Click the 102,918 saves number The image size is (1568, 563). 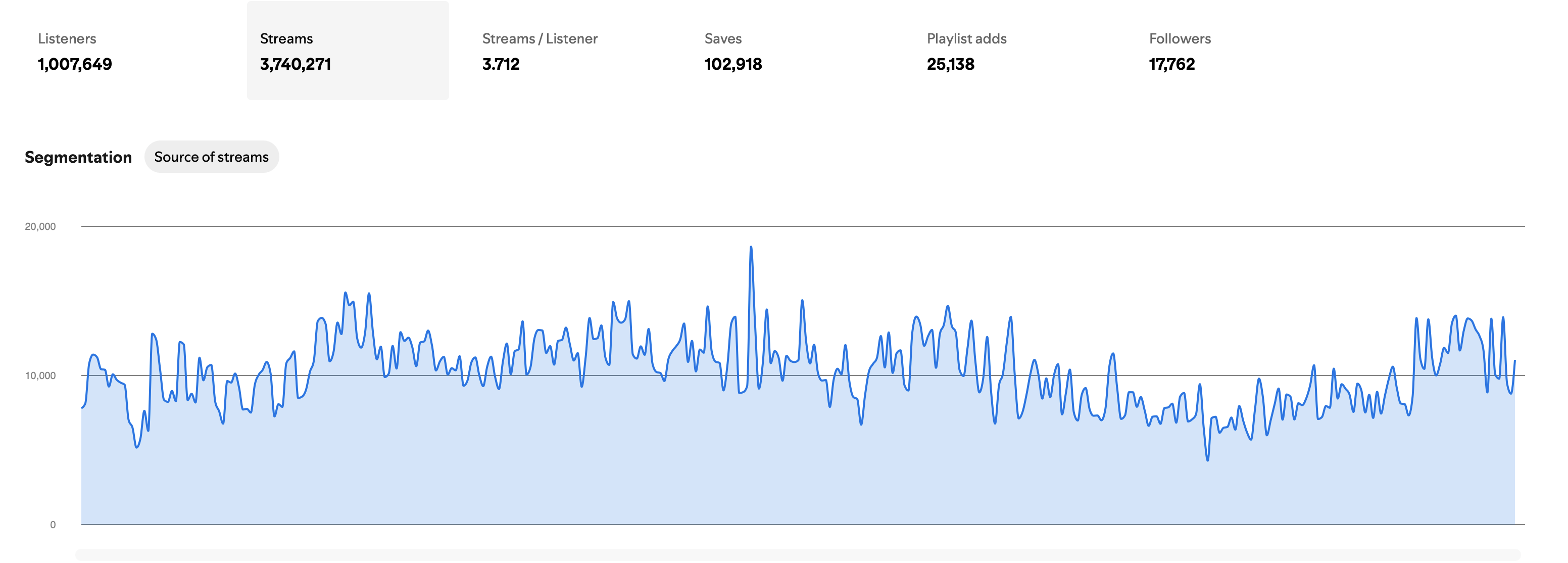(733, 65)
